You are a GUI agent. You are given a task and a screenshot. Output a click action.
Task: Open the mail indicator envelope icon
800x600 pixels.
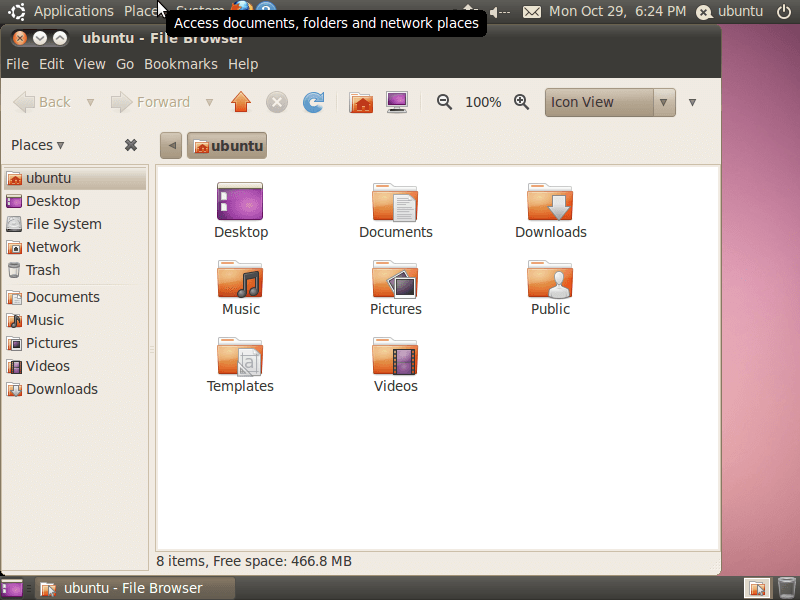[532, 11]
